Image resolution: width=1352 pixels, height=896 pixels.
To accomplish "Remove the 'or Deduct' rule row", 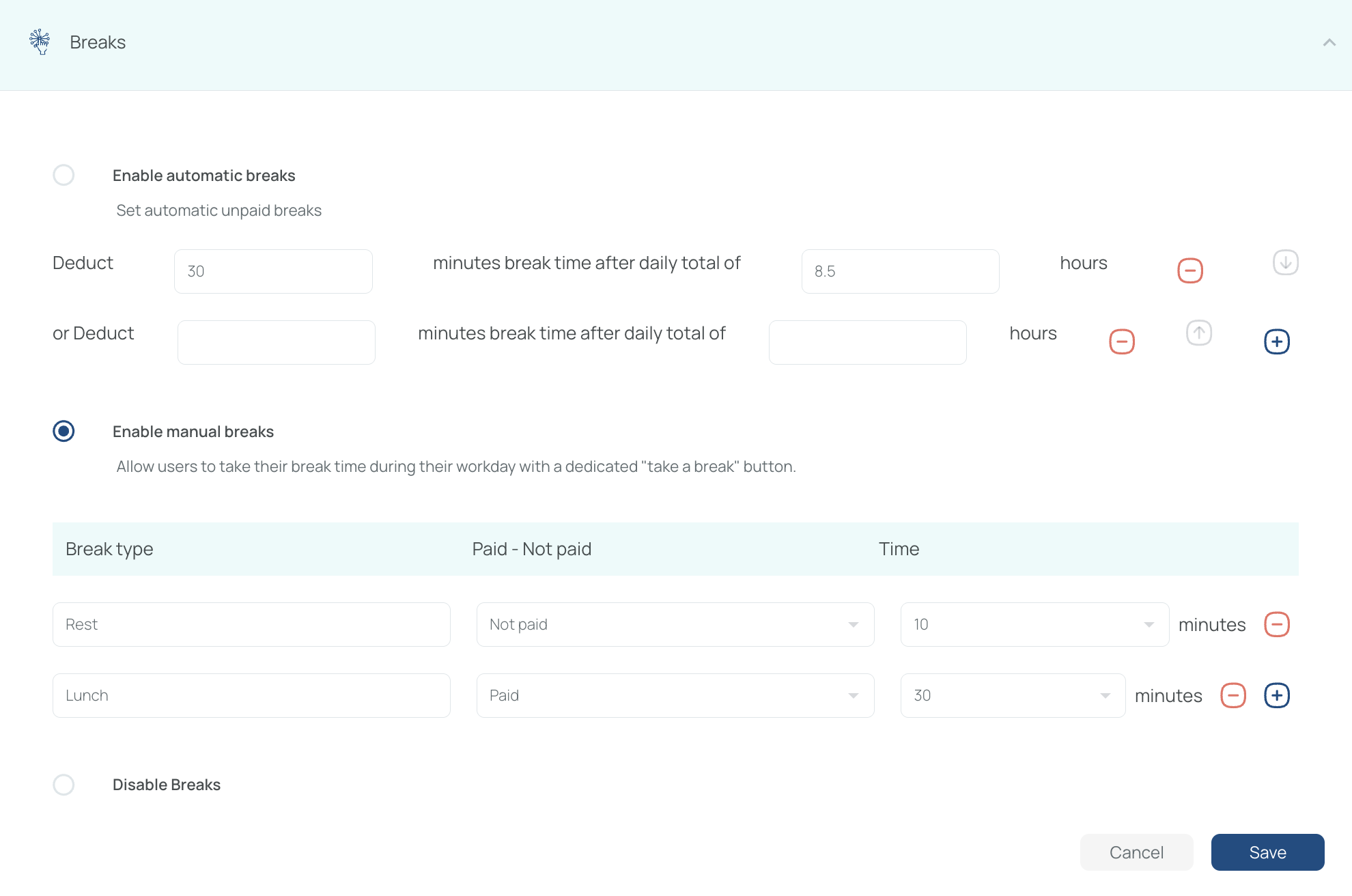I will (x=1121, y=341).
